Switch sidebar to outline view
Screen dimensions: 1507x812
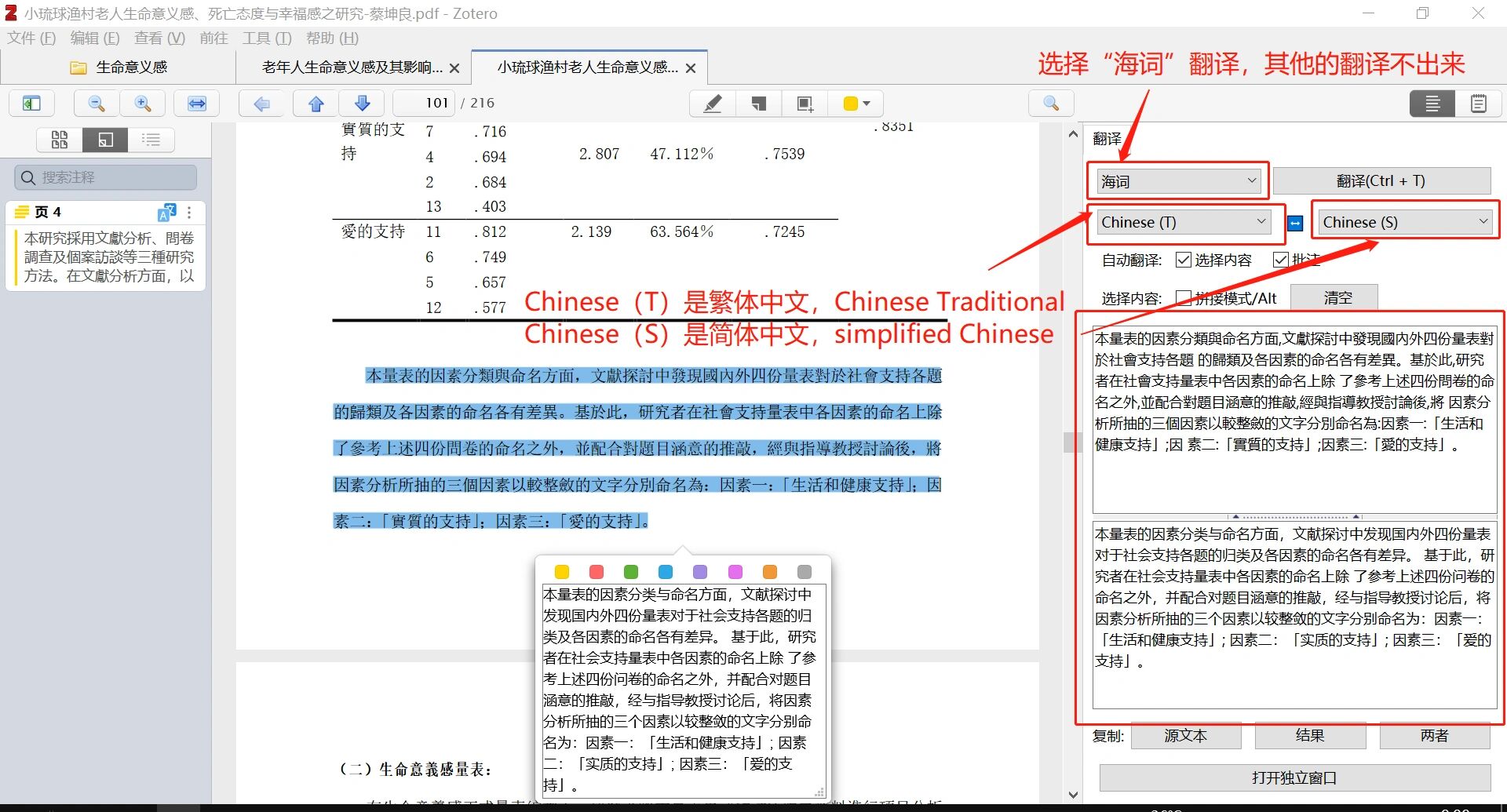coord(151,140)
